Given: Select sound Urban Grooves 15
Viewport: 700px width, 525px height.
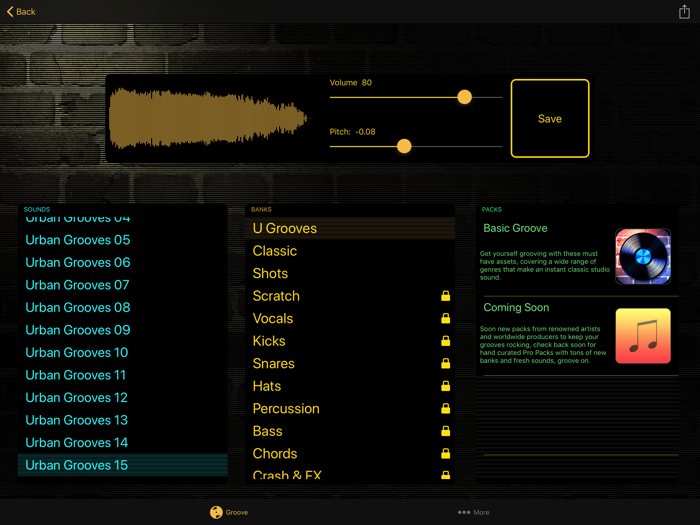Looking at the screenshot, I should click(x=123, y=465).
